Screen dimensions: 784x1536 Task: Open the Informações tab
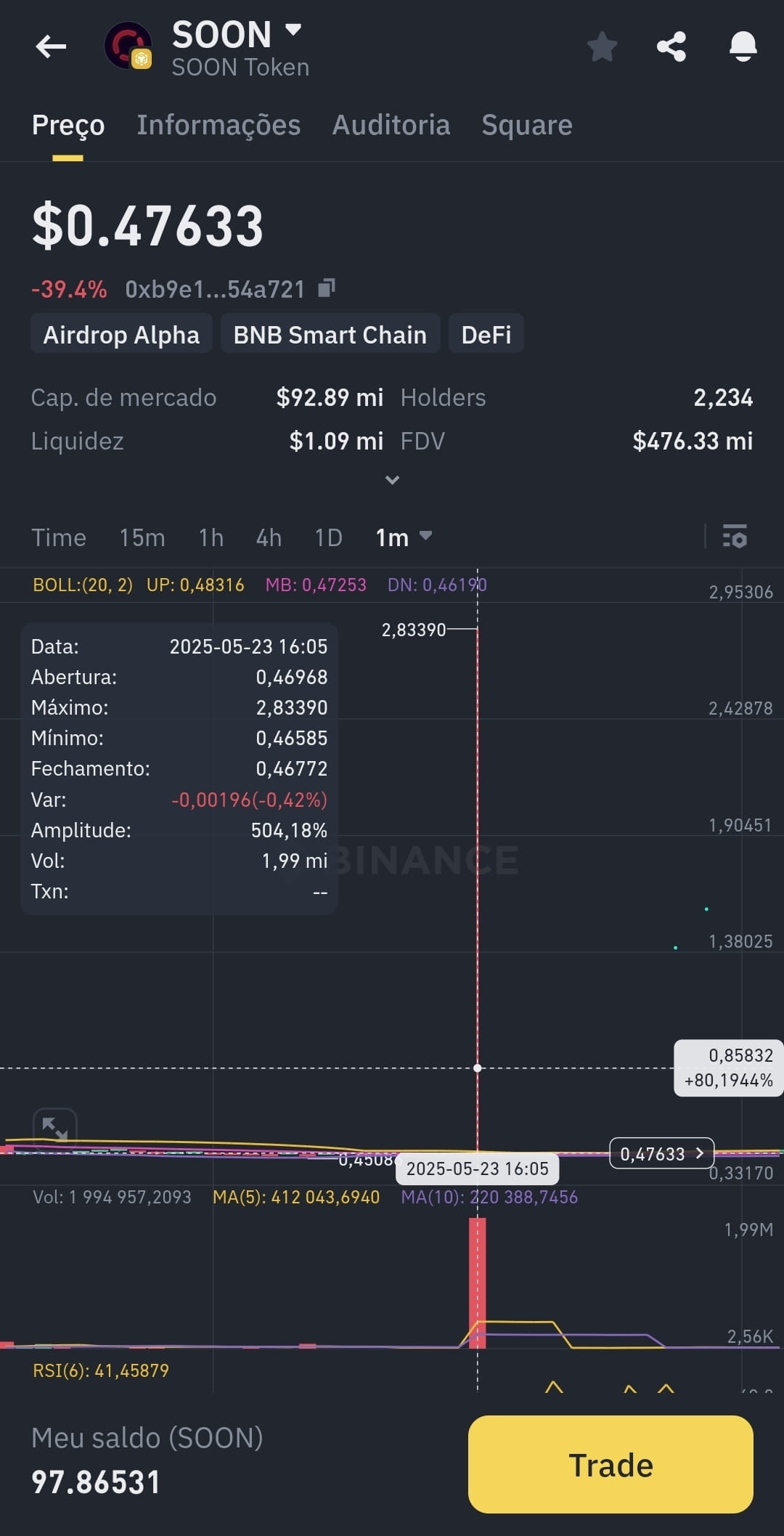(x=219, y=125)
